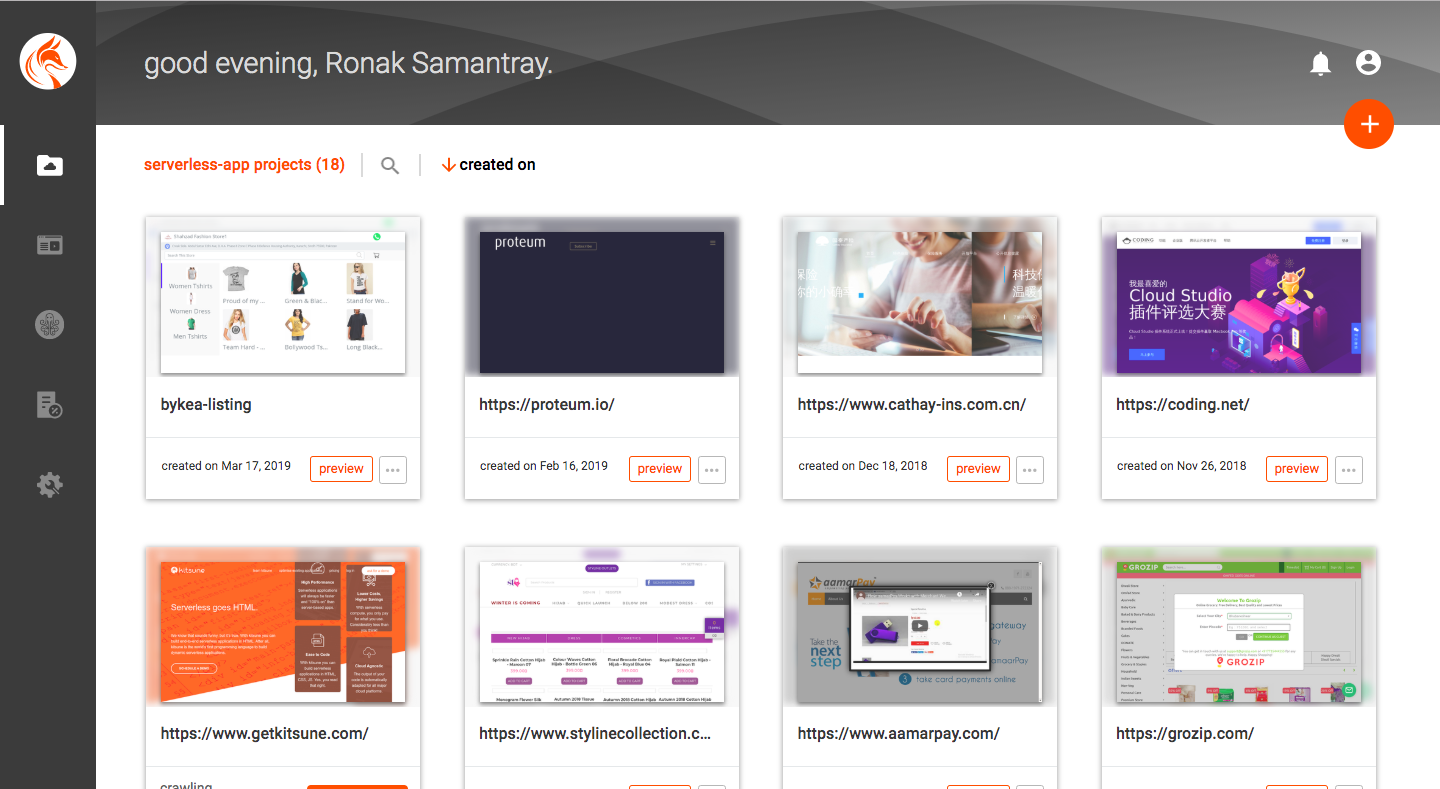Click the 'good evening, Ronak Samantray.' greeting
Screen dimensions: 1440x789
click(x=348, y=64)
